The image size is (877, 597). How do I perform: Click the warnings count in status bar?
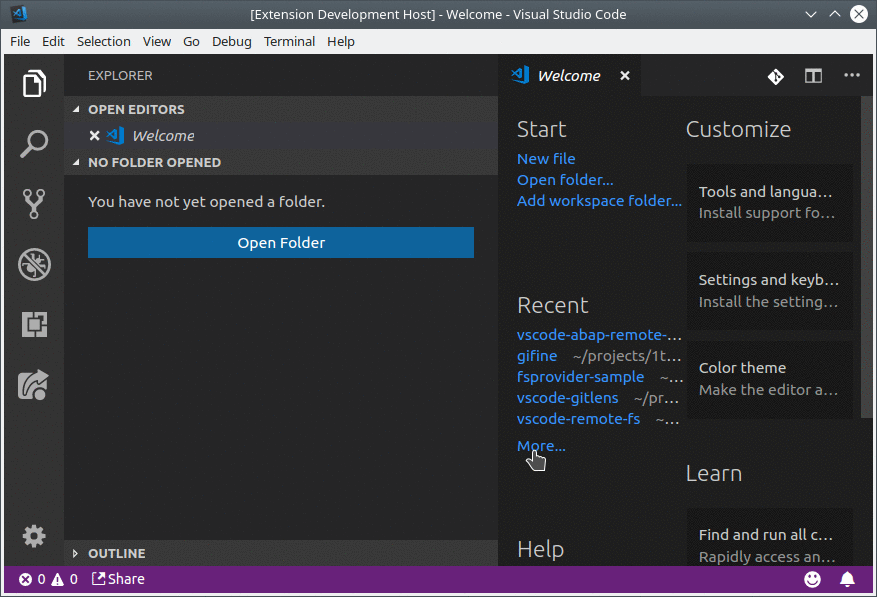pyautogui.click(x=64, y=579)
